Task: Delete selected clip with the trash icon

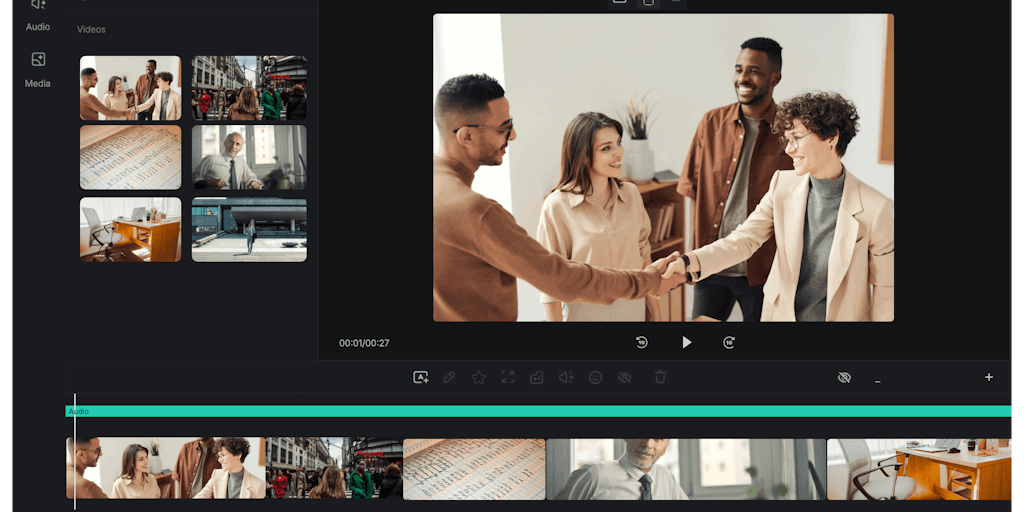Action: [660, 377]
